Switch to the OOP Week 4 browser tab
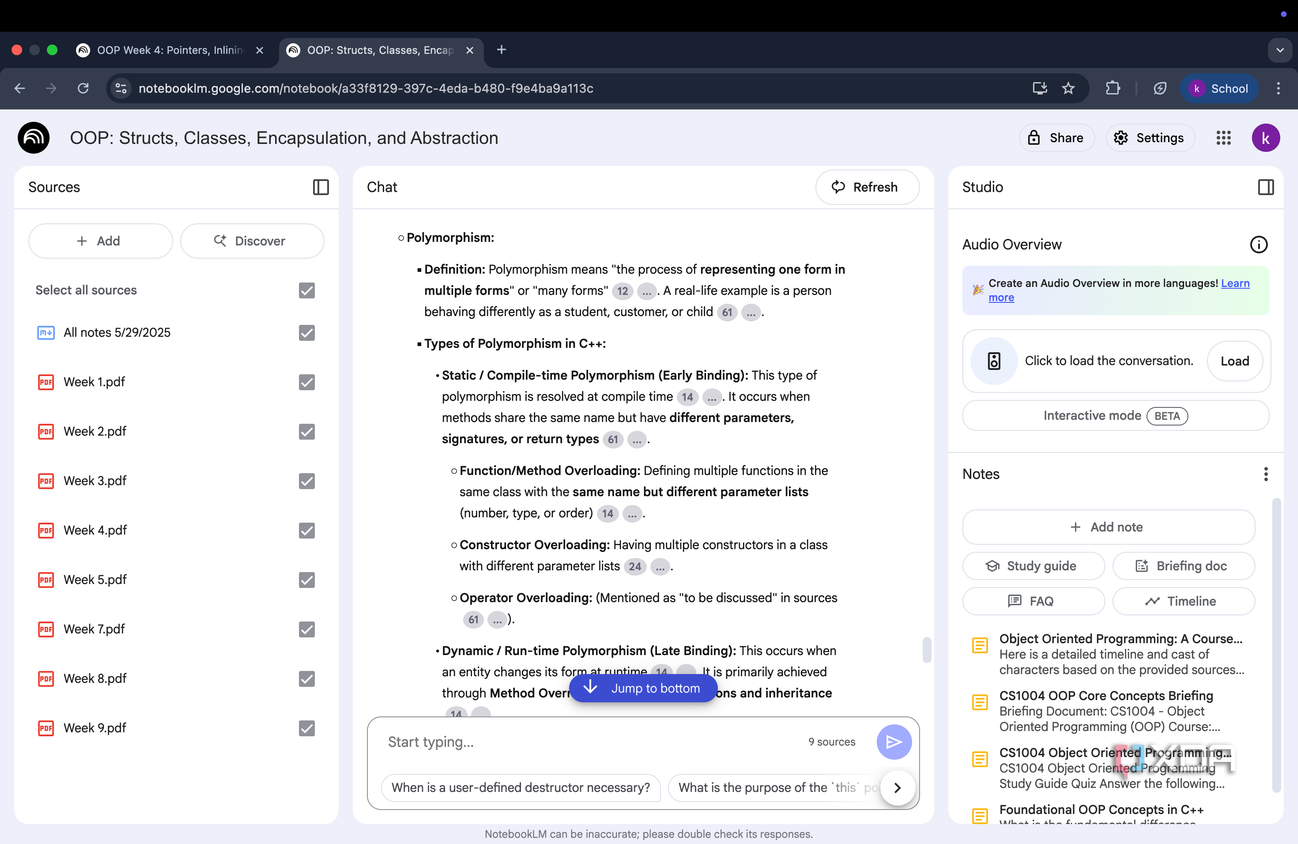The width and height of the screenshot is (1298, 844). click(x=170, y=50)
